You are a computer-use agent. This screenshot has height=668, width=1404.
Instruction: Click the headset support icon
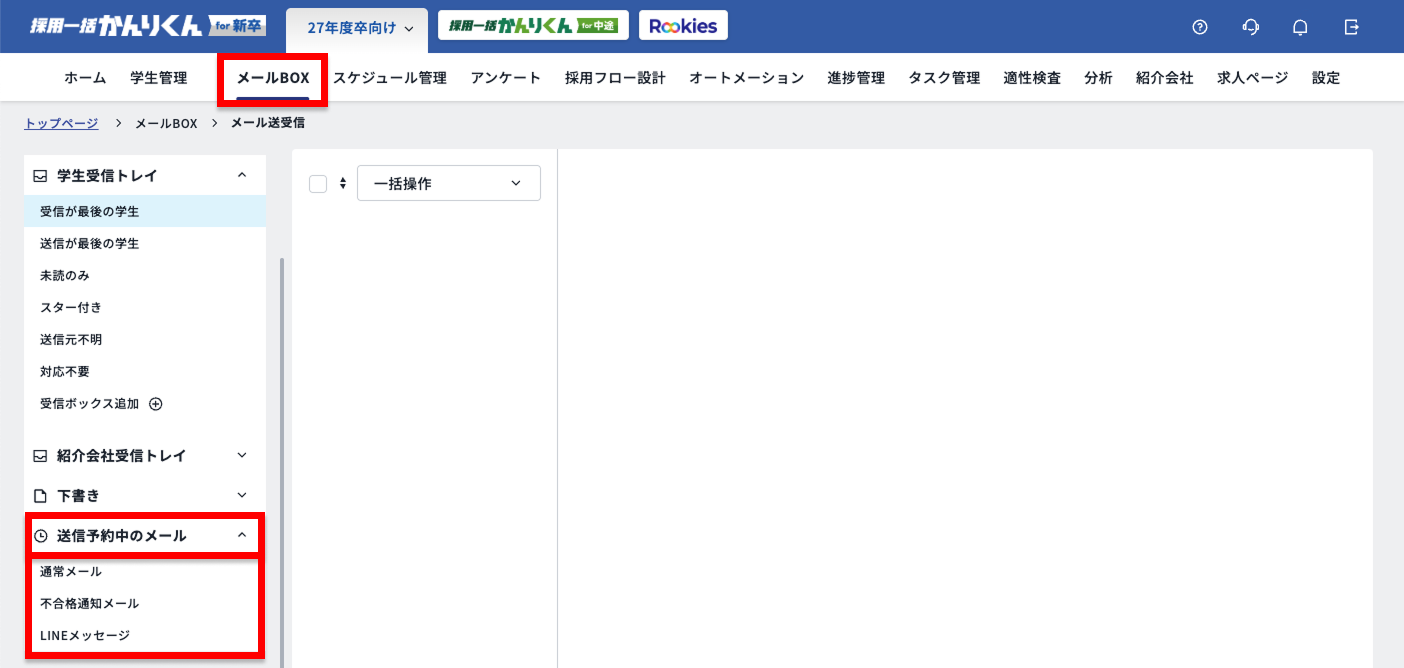click(x=1250, y=27)
